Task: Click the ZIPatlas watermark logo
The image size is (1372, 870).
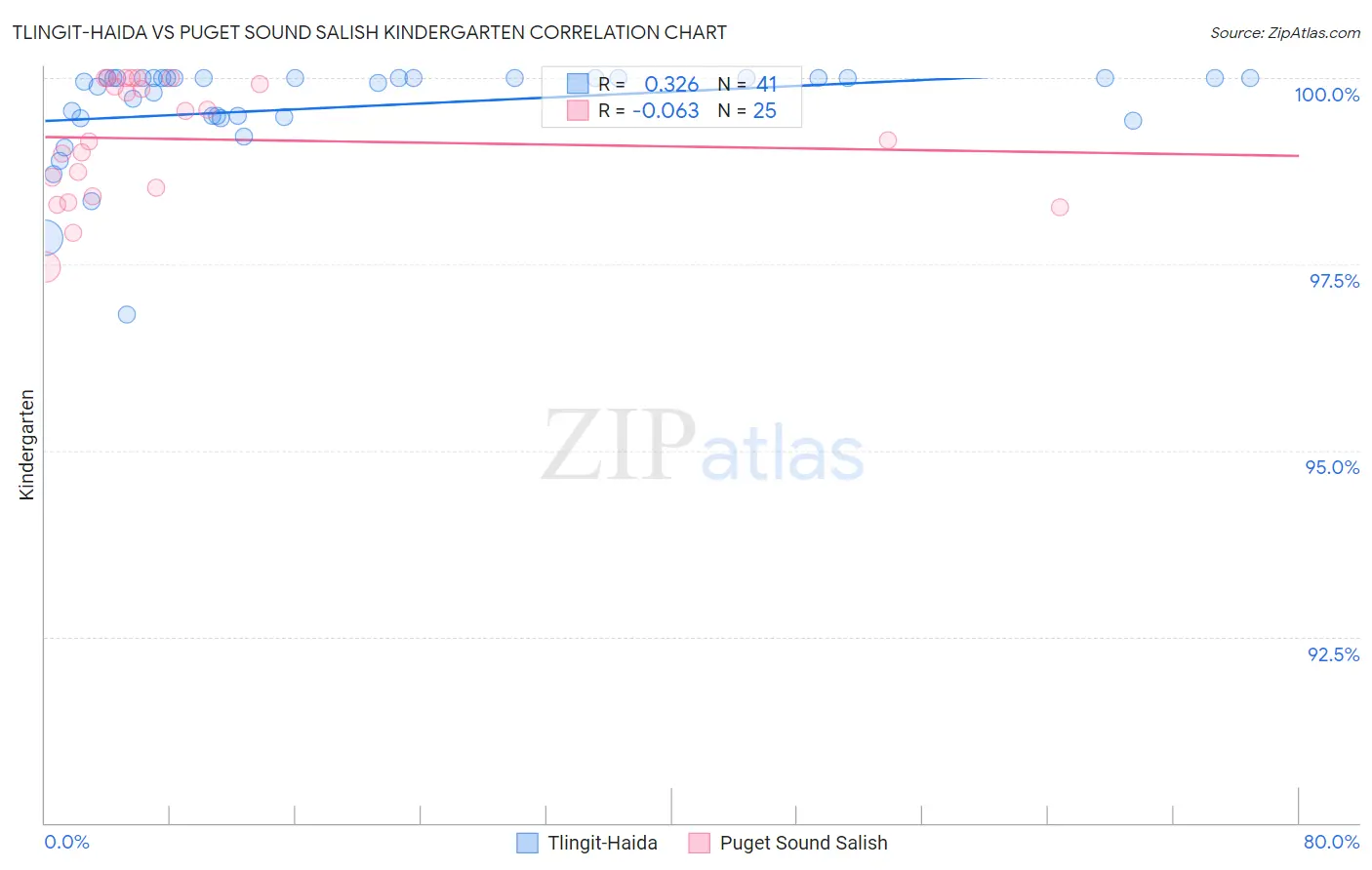Action: click(x=703, y=446)
